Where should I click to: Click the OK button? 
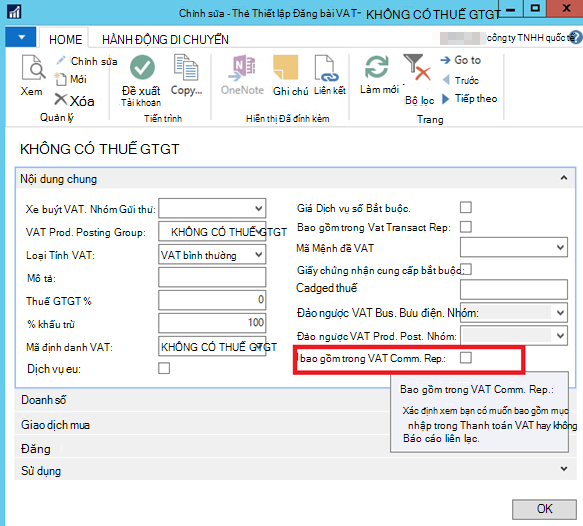point(544,509)
